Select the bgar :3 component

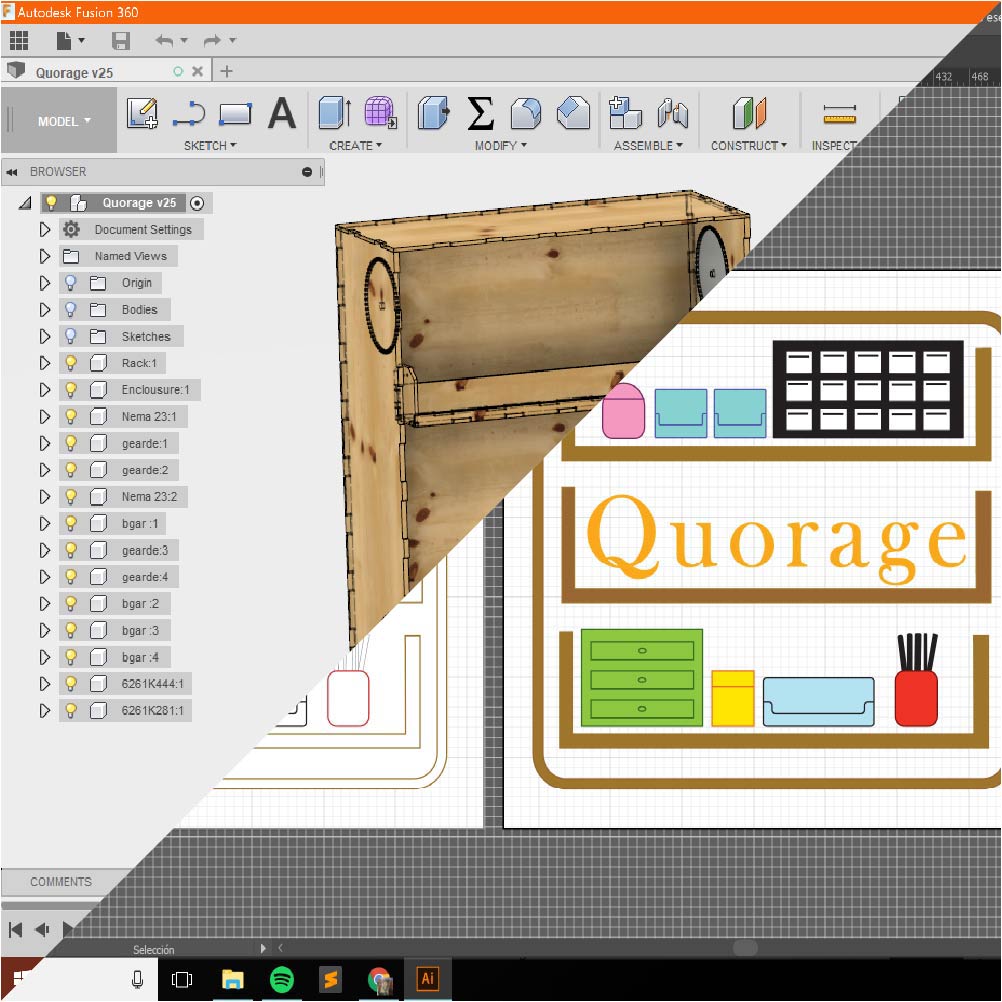point(140,631)
